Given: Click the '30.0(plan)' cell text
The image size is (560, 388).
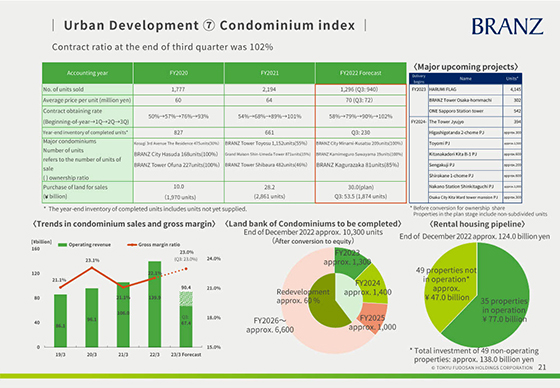Looking at the screenshot, I should tap(361, 187).
